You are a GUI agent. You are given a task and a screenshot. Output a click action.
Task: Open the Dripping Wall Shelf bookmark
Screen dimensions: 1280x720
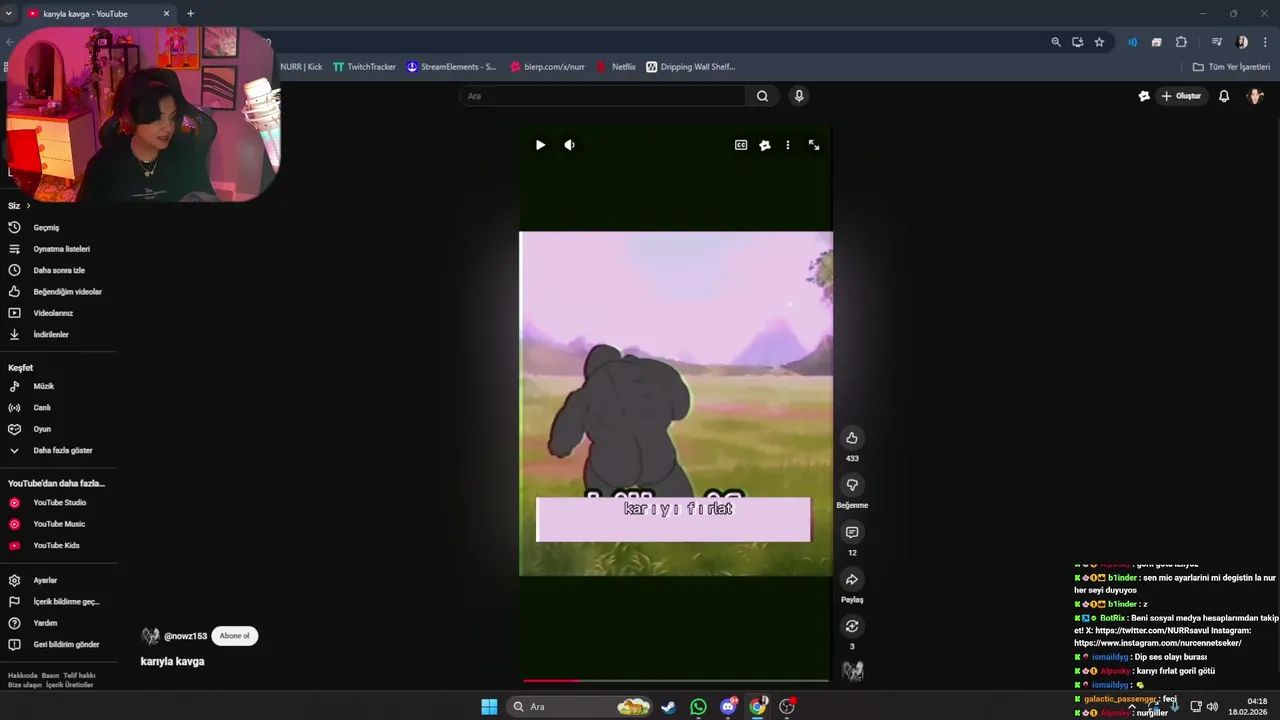click(x=691, y=67)
